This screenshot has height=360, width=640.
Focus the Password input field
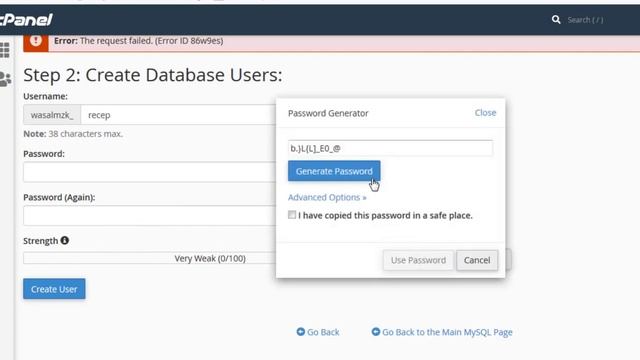coord(150,172)
